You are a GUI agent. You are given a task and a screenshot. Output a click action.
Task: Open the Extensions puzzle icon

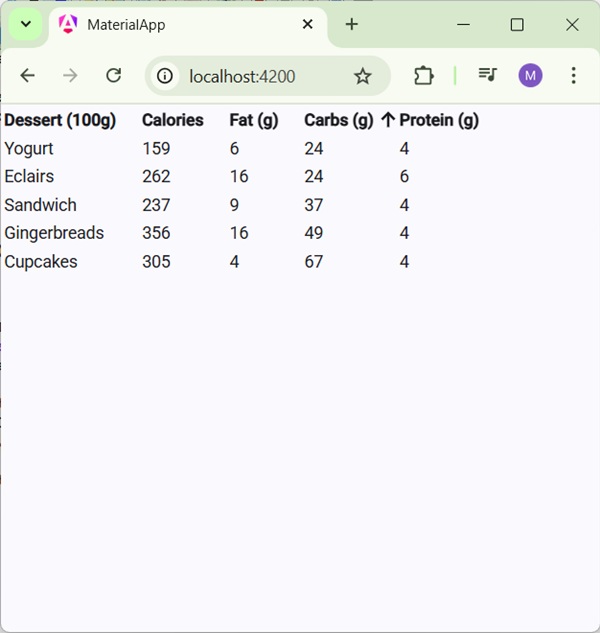tap(423, 76)
